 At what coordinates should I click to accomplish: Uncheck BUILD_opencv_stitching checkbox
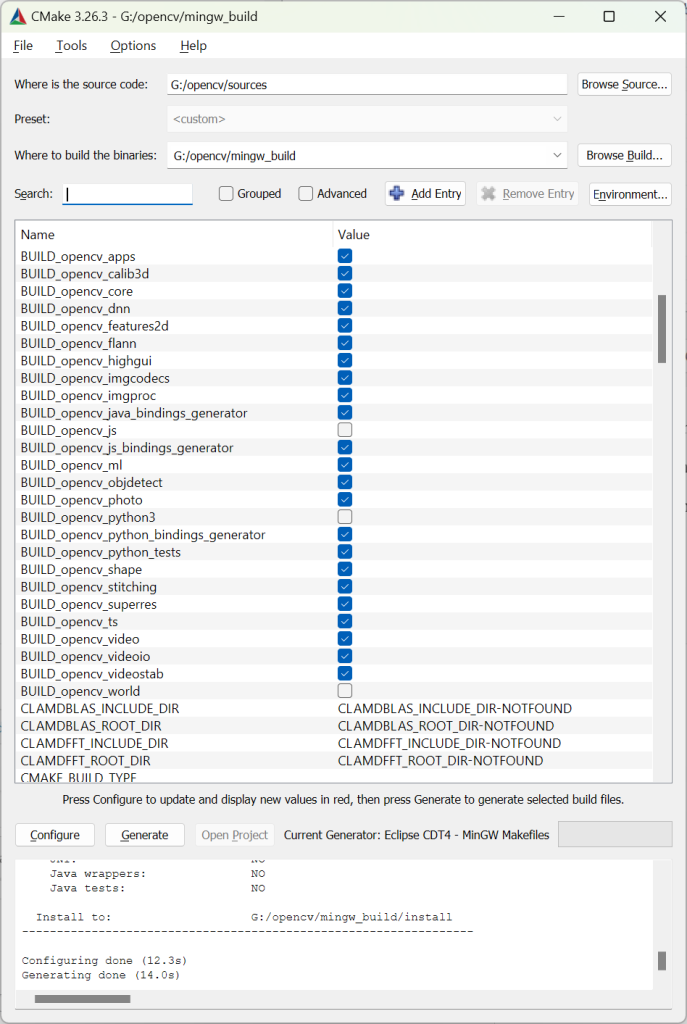click(345, 586)
